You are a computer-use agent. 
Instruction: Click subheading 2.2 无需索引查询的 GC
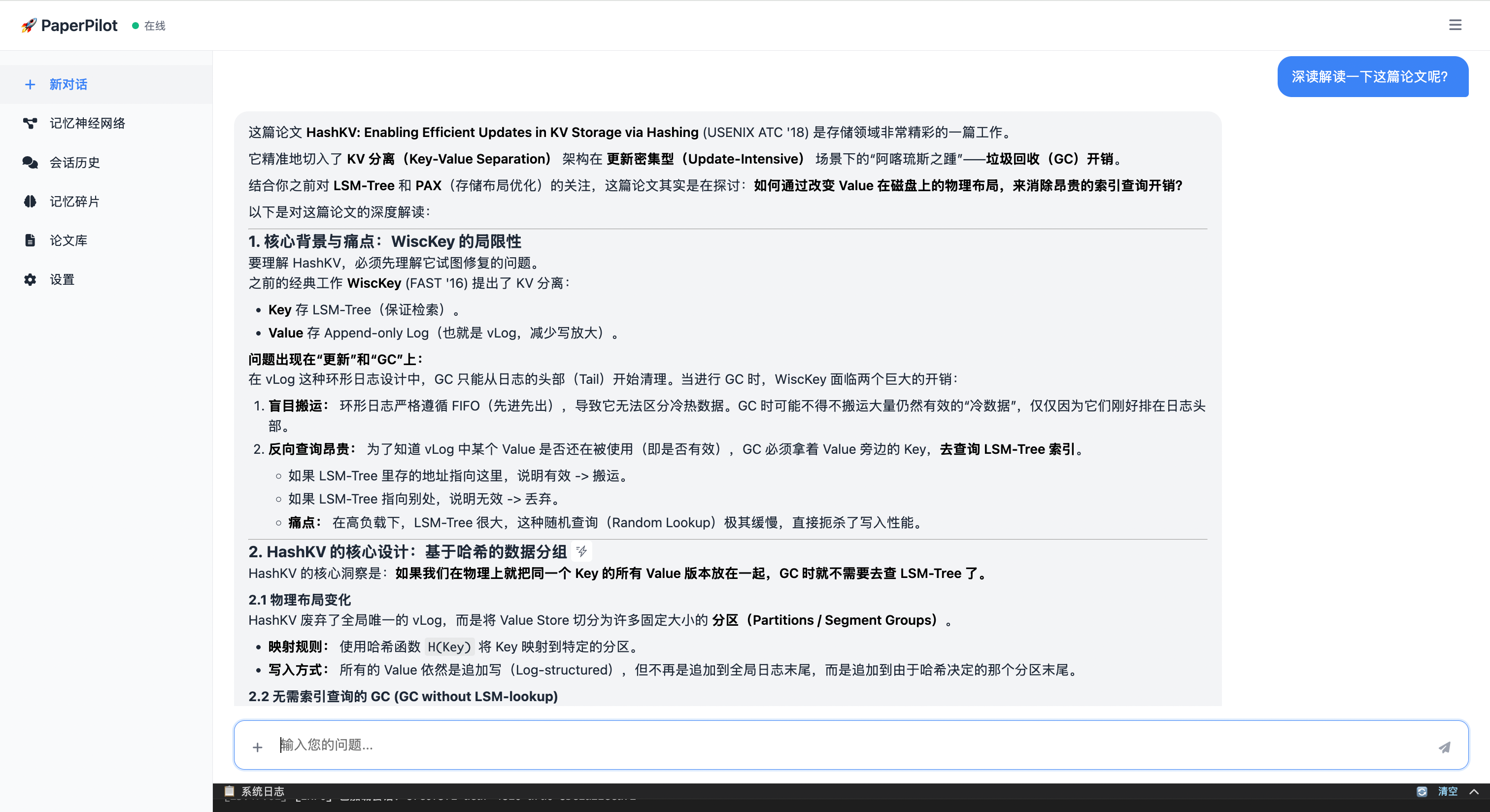pos(403,696)
